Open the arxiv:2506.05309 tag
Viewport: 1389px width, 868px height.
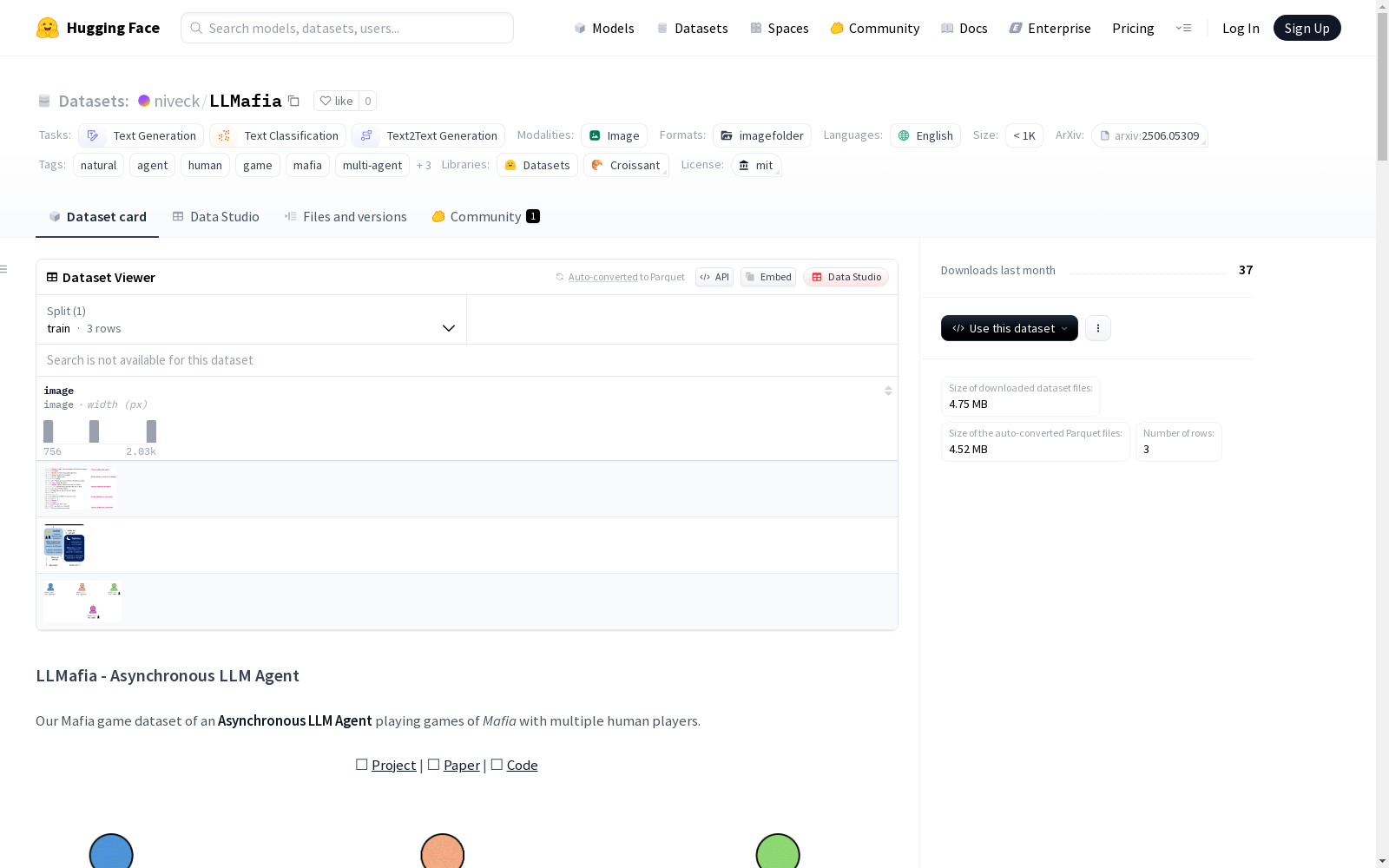(x=1149, y=135)
